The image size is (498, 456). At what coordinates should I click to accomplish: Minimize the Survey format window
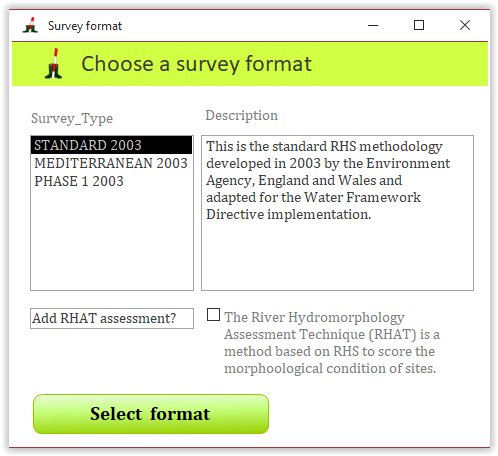(373, 25)
